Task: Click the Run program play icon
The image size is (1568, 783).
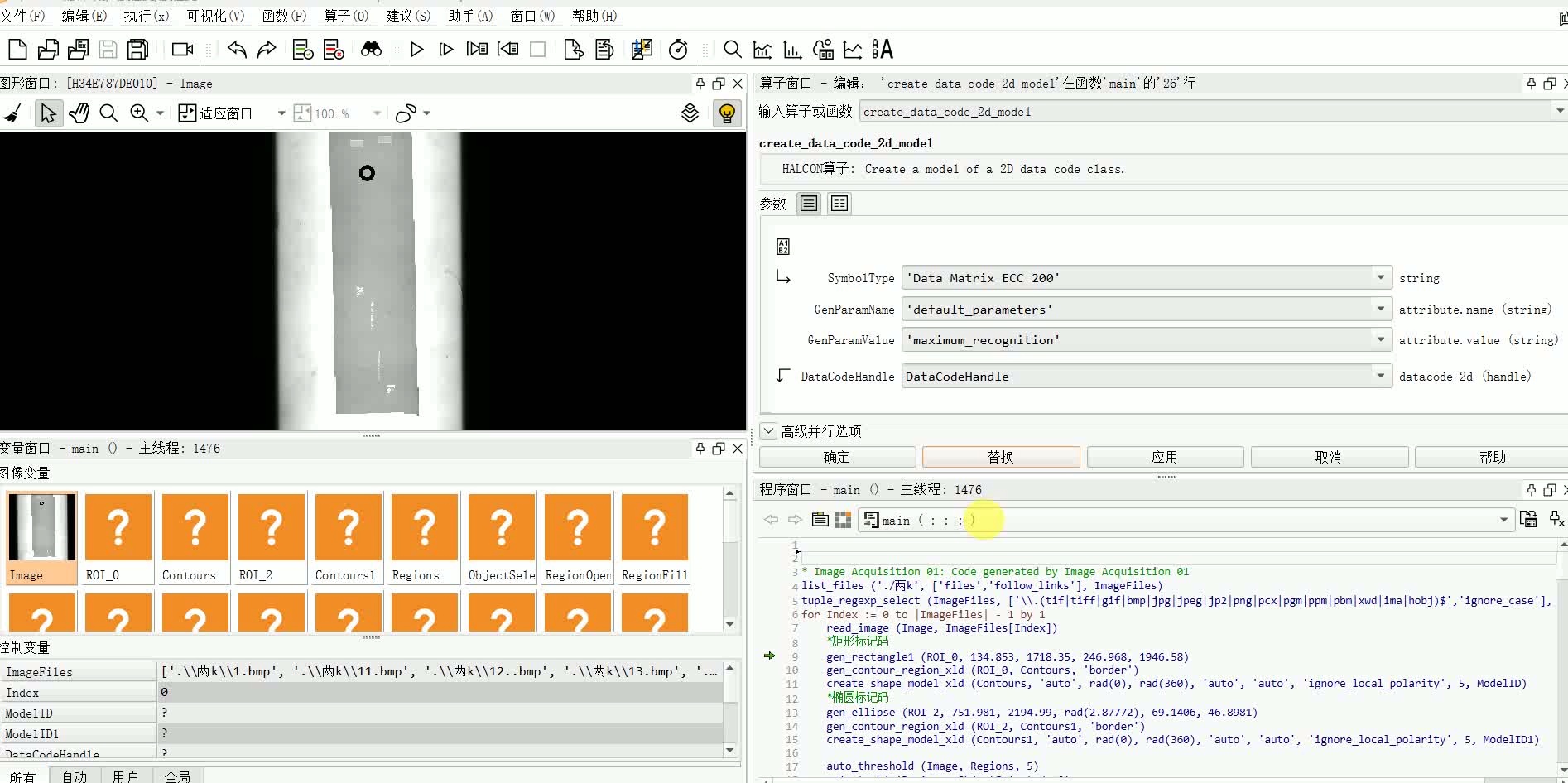Action: point(416,50)
